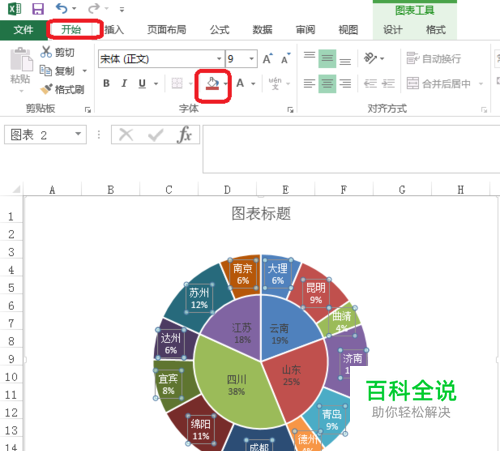
Task: Customize the Quick Access Toolbar
Action: coord(122,10)
